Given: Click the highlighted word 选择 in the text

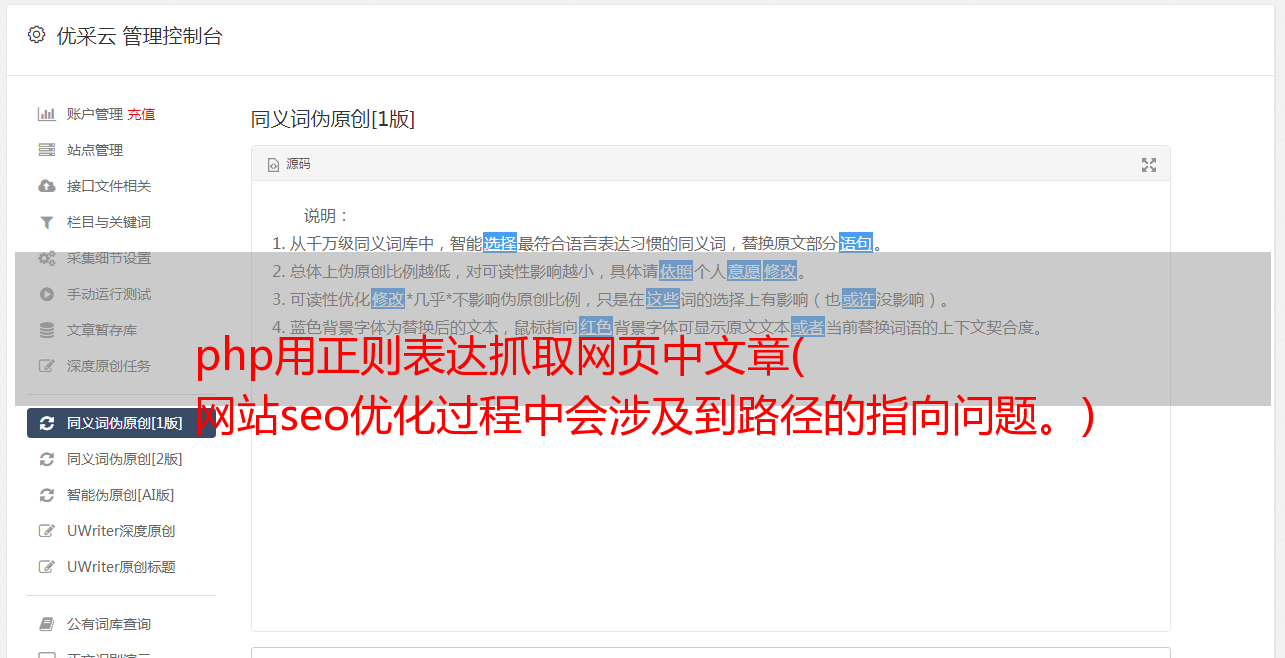Looking at the screenshot, I should coord(500,243).
